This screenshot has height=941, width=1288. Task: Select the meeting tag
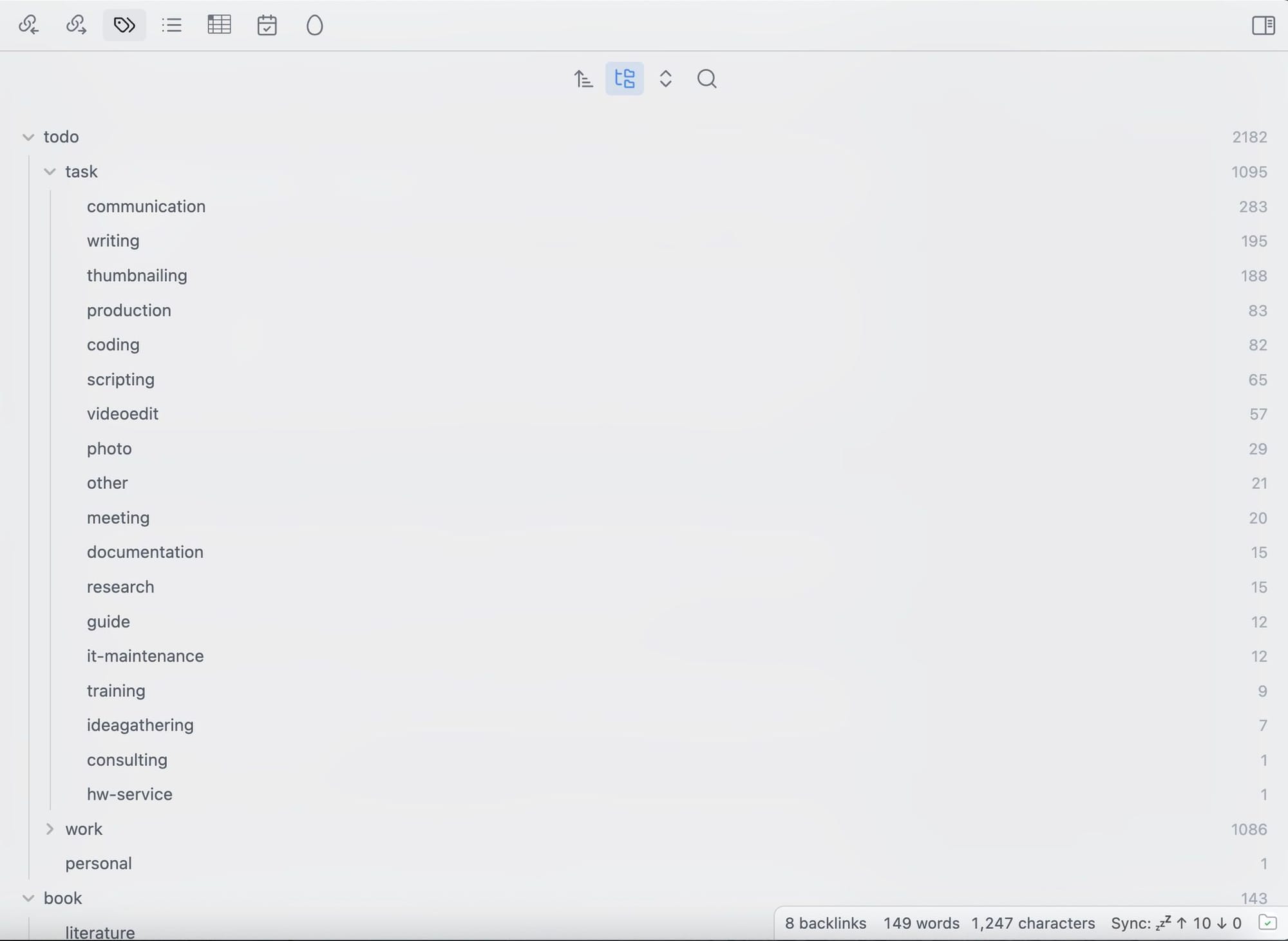118,518
